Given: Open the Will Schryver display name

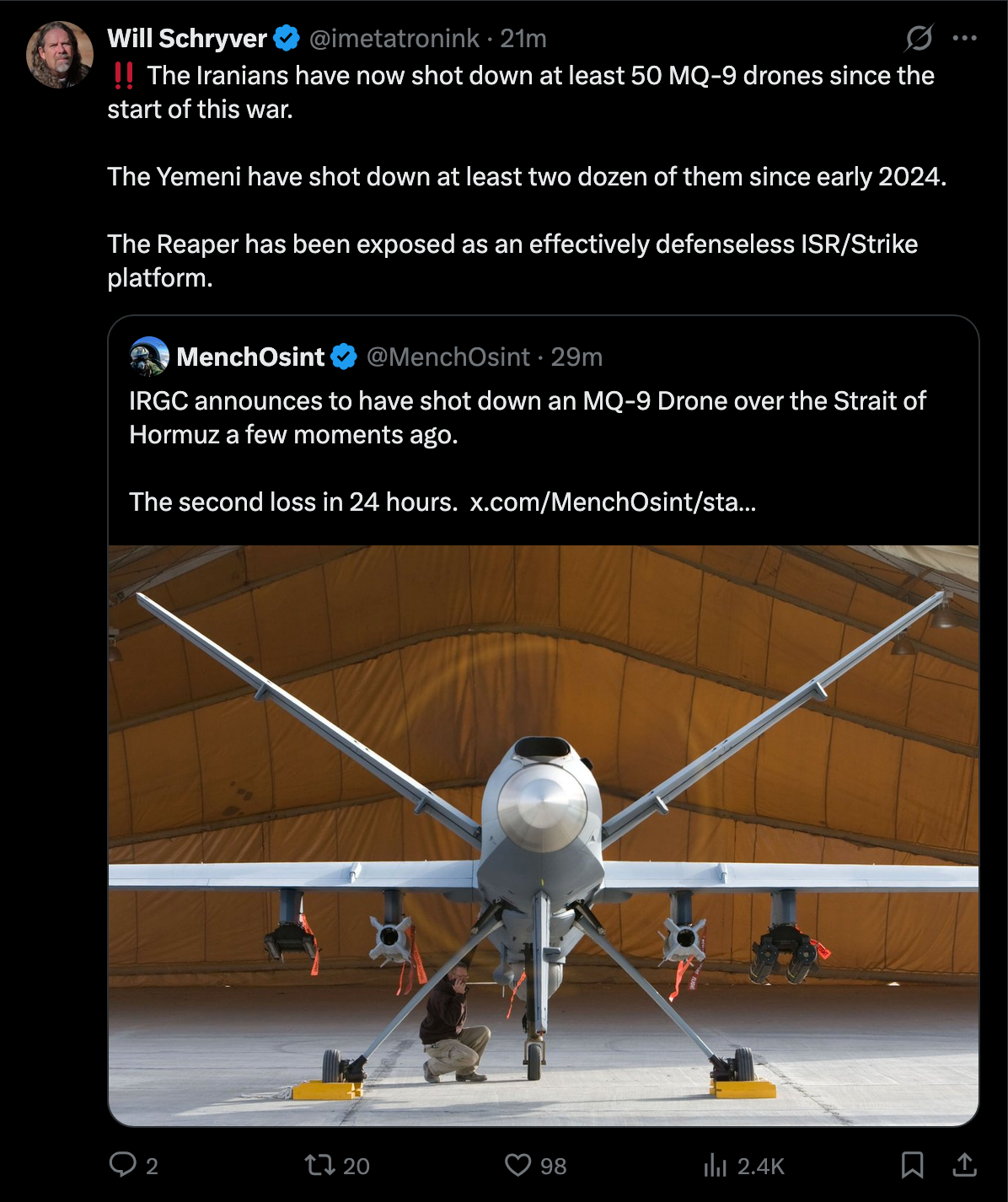Looking at the screenshot, I should click(x=187, y=38).
